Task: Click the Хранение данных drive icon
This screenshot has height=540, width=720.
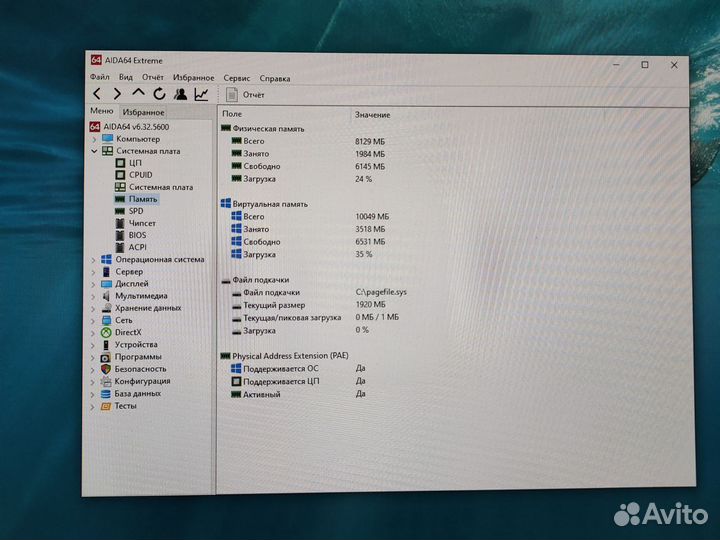Action: click(106, 308)
